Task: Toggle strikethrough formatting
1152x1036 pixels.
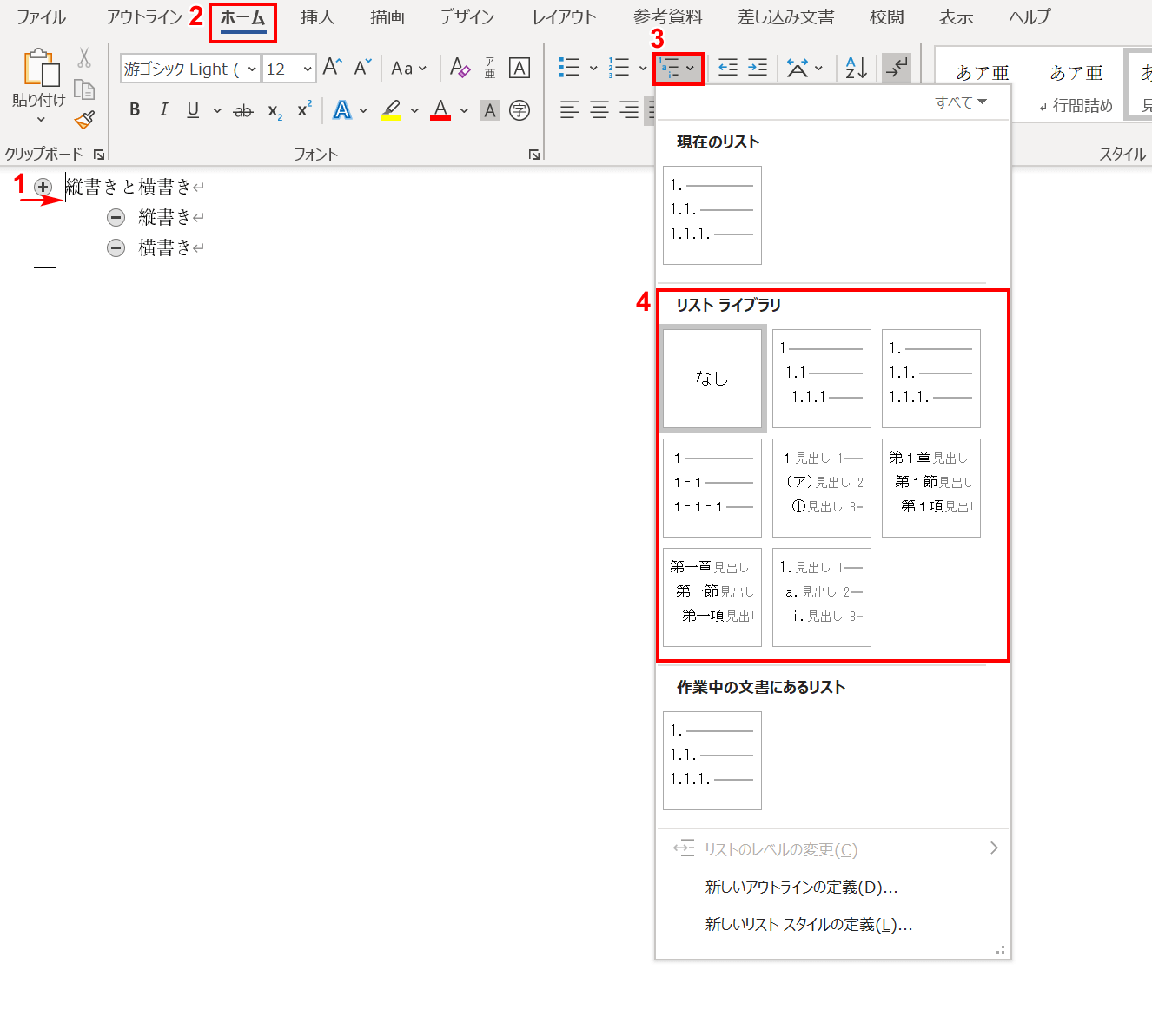Action: click(x=243, y=110)
